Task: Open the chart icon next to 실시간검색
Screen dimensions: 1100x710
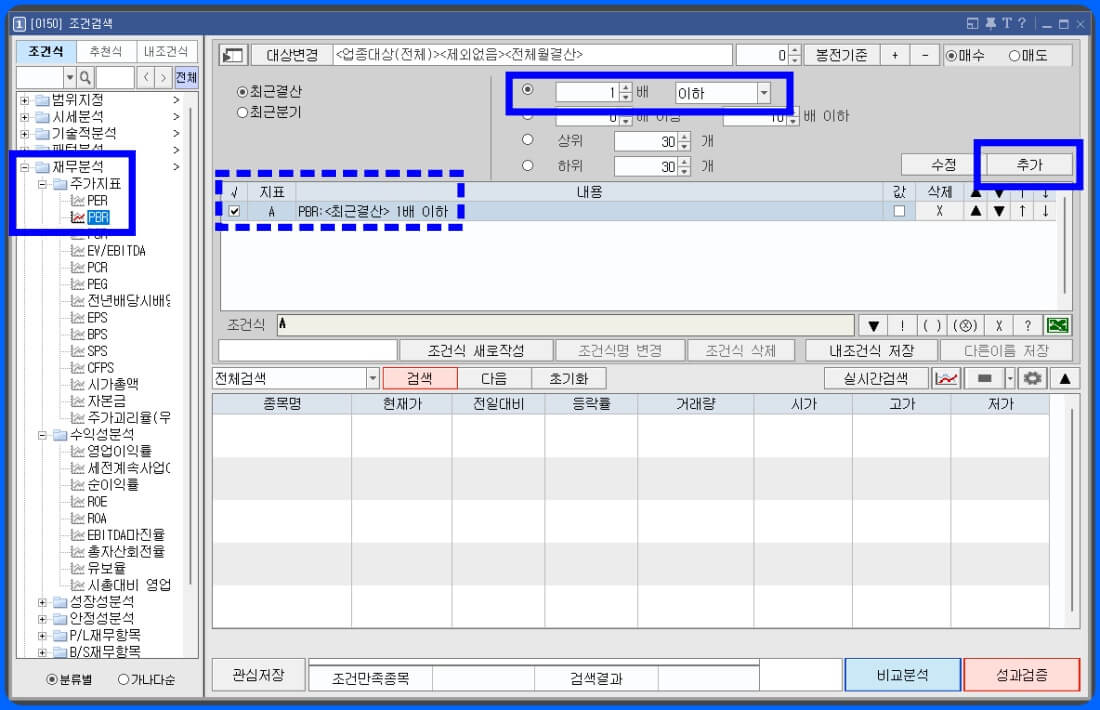Action: [946, 379]
